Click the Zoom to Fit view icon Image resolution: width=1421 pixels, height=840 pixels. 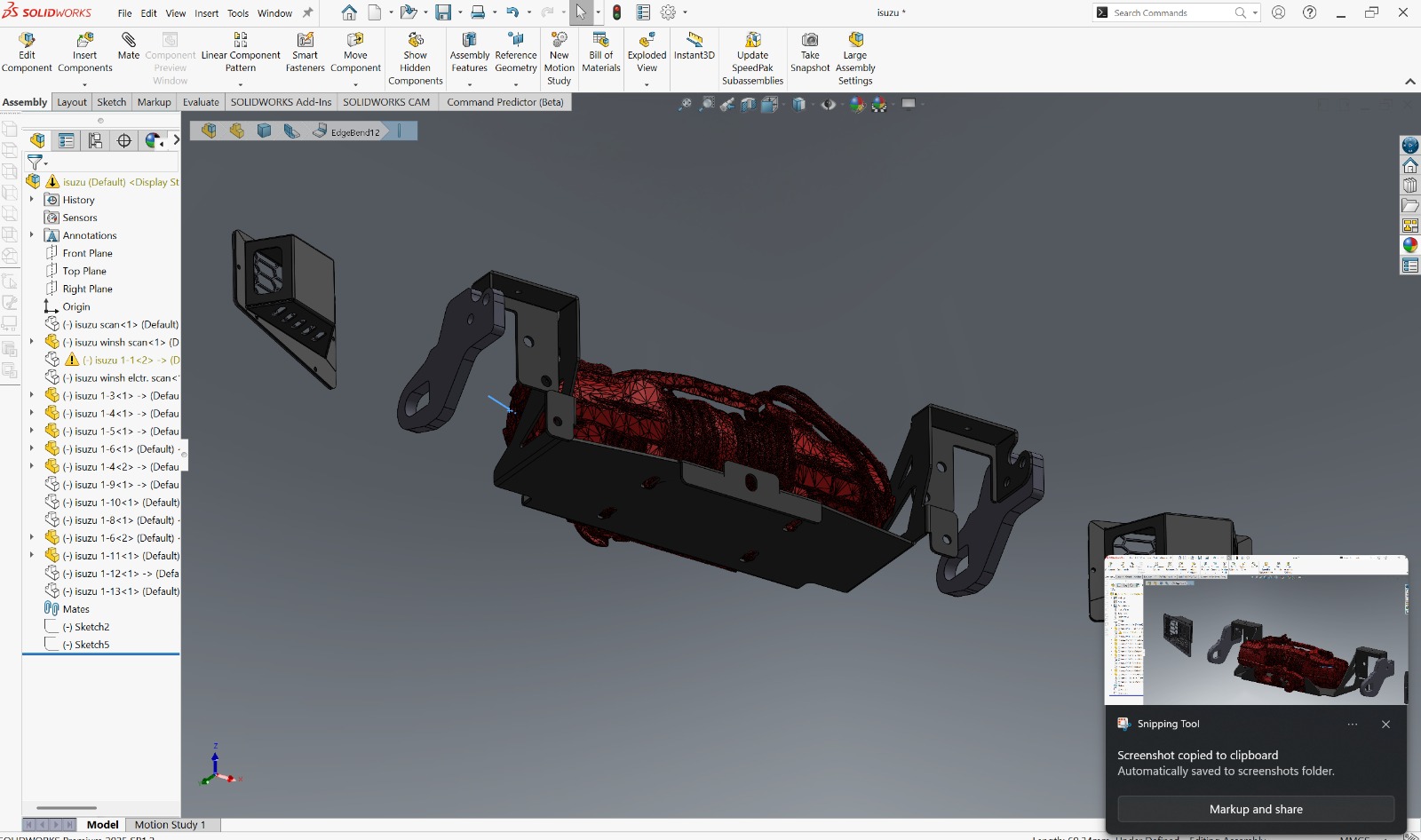[685, 105]
